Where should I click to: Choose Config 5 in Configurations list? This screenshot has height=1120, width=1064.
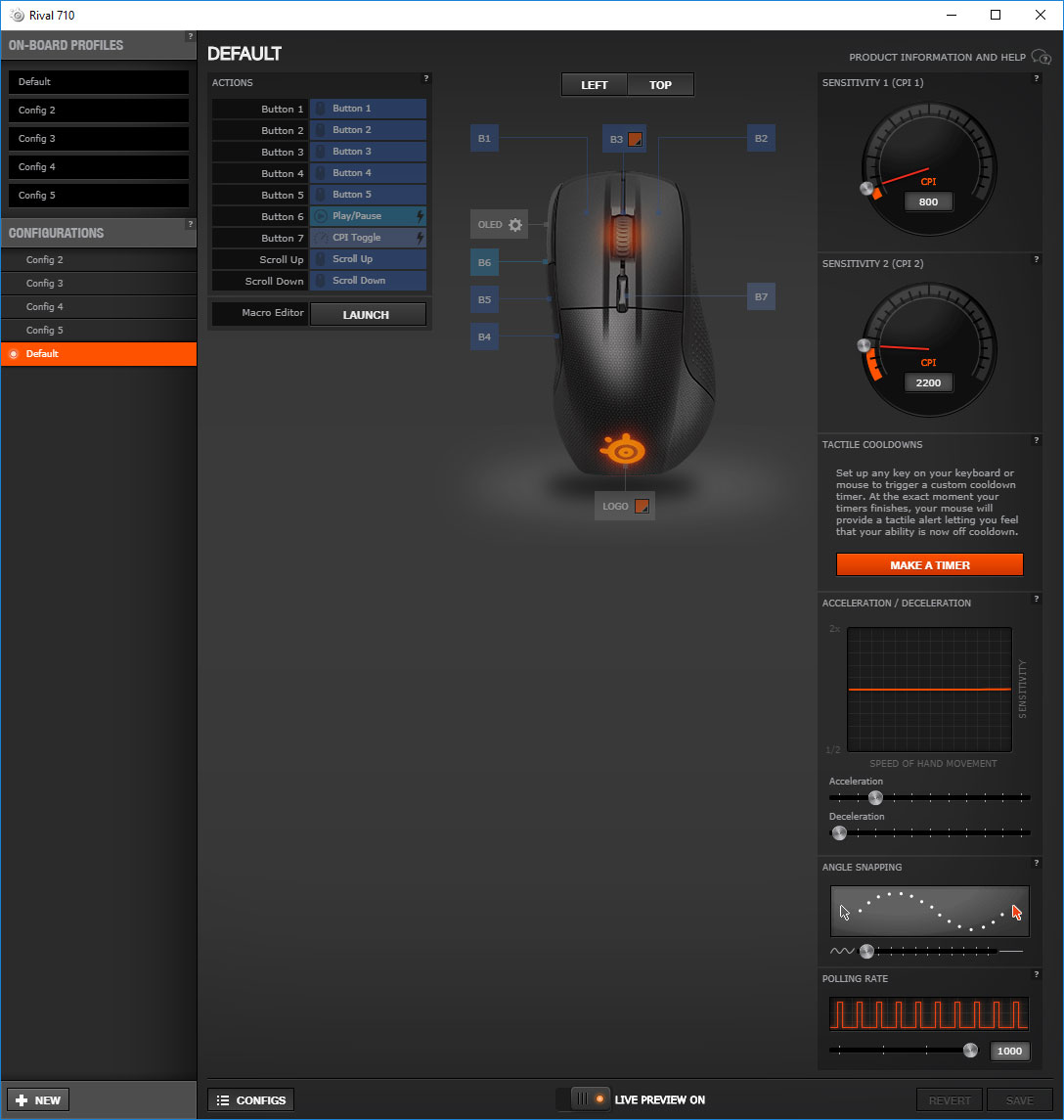[x=99, y=331]
